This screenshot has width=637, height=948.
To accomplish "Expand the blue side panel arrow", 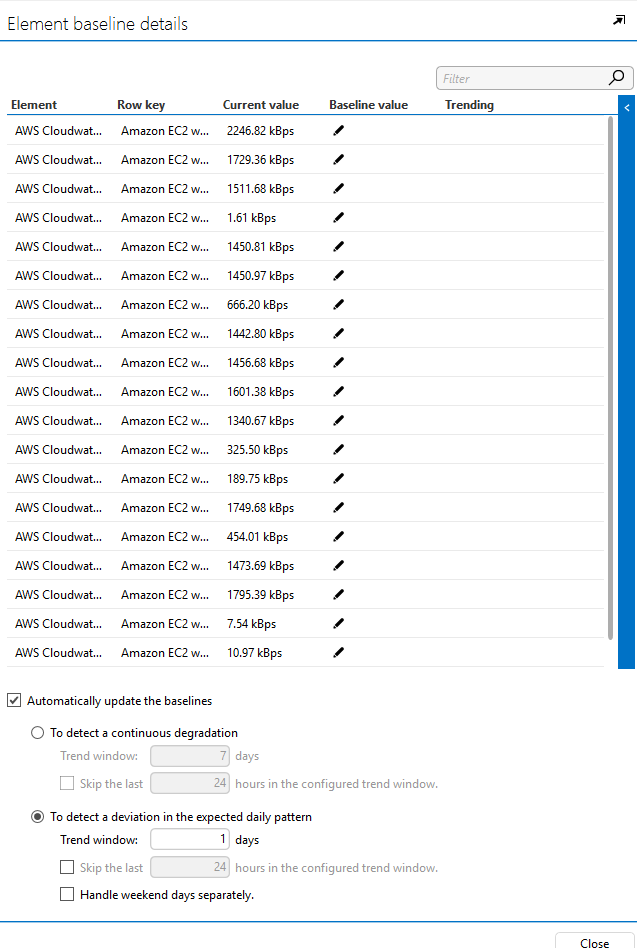I will tap(627, 108).
